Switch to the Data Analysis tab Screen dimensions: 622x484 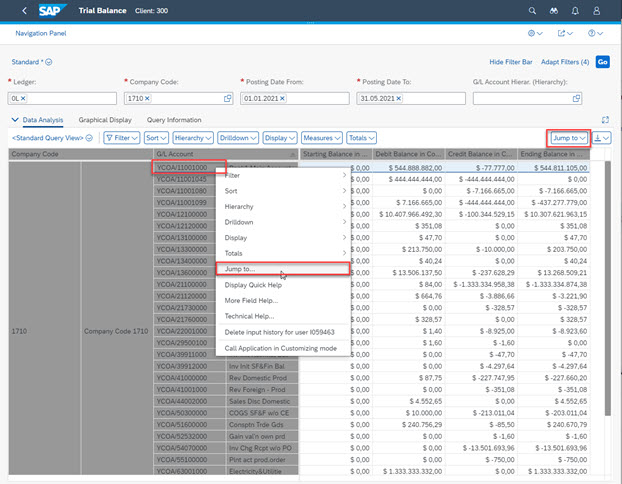click(x=43, y=120)
